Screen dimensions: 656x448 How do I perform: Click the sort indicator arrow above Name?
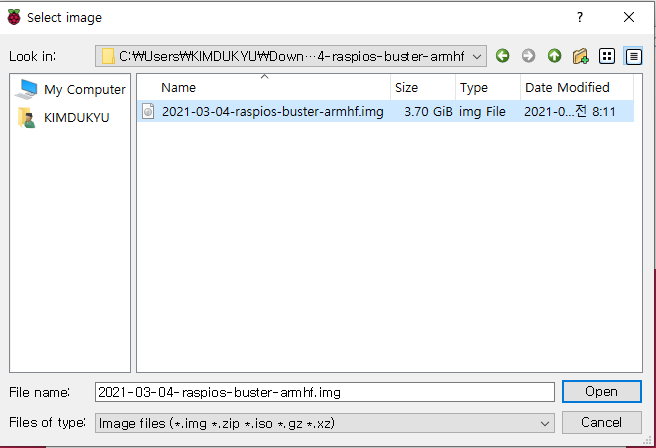point(264,77)
